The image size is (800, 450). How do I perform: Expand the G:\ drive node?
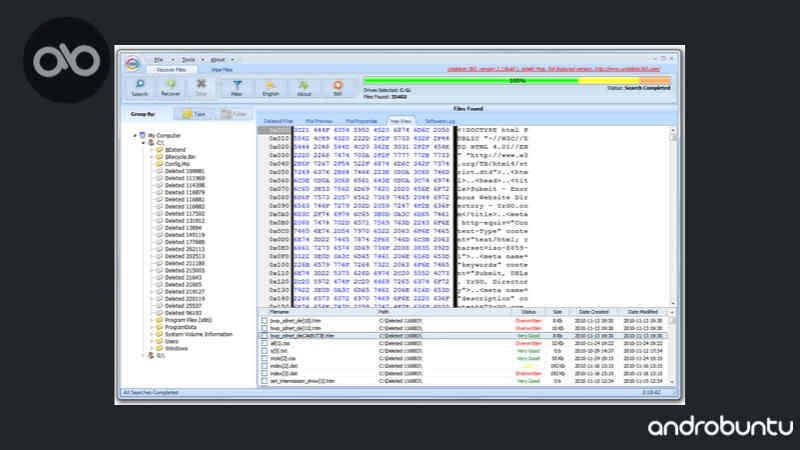coord(143,355)
